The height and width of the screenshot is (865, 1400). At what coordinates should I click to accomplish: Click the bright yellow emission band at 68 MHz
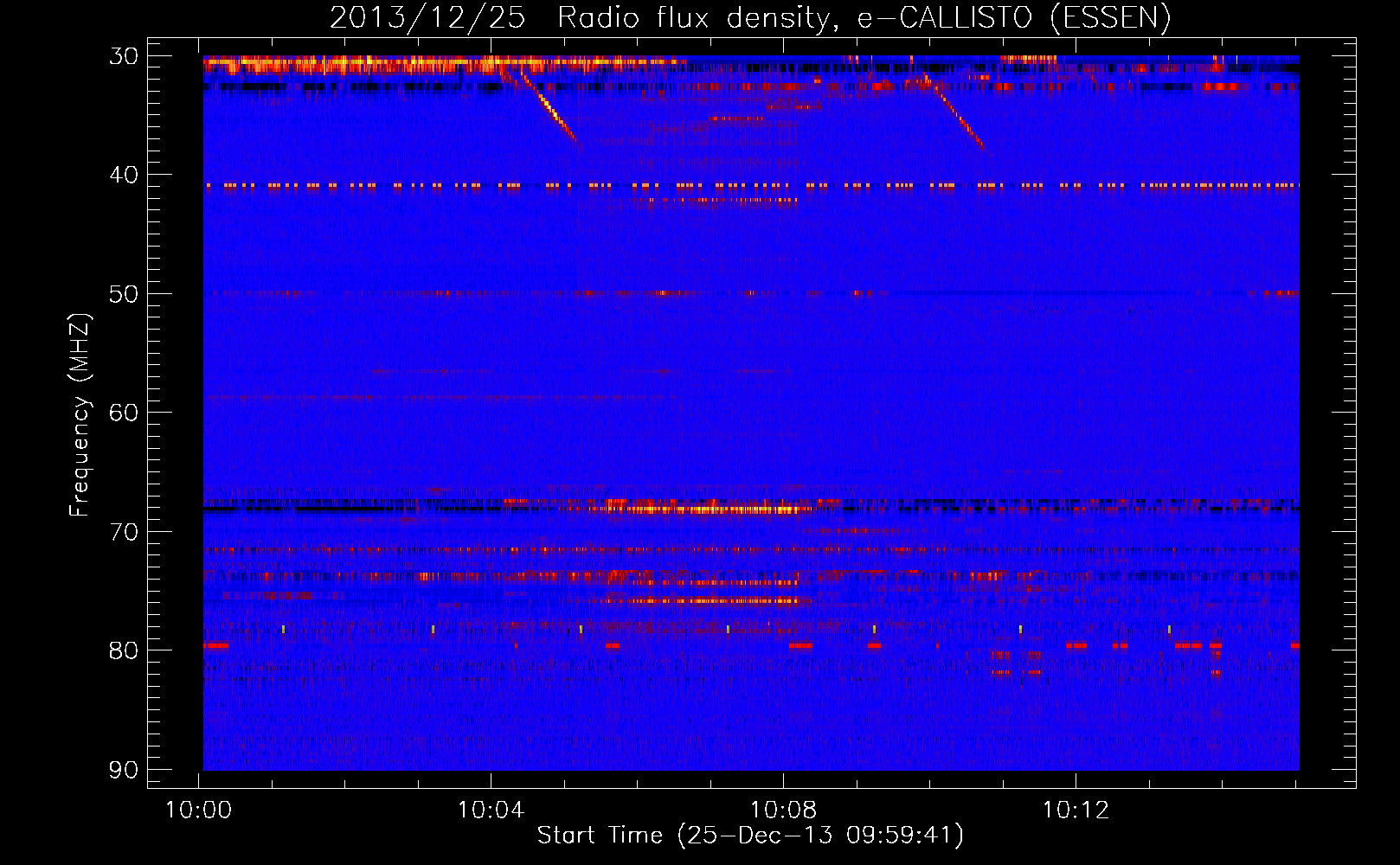pyautogui.click(x=701, y=508)
